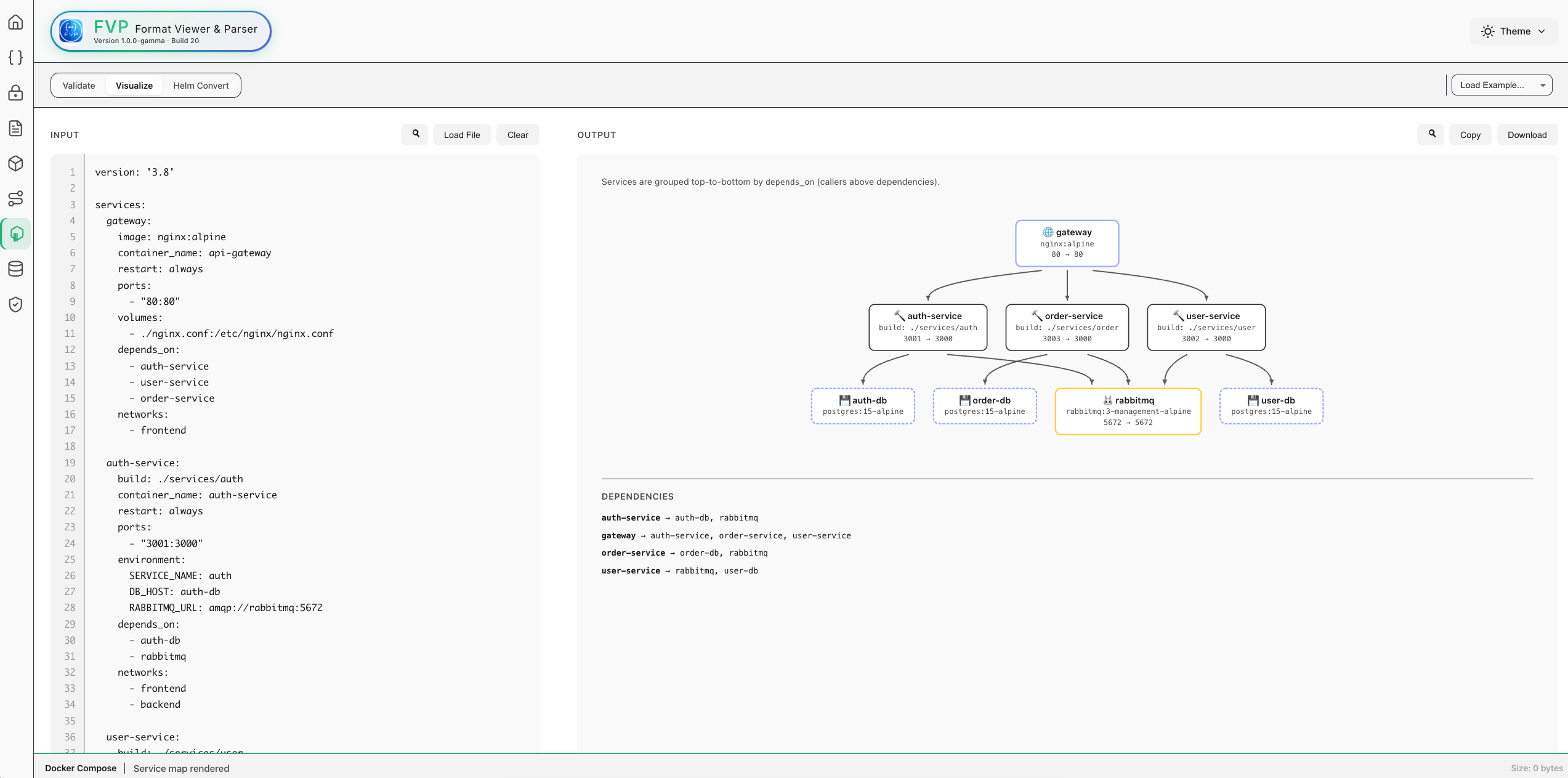The height and width of the screenshot is (778, 1568).
Task: Open the pipeline route tool in sidebar
Action: tap(16, 198)
